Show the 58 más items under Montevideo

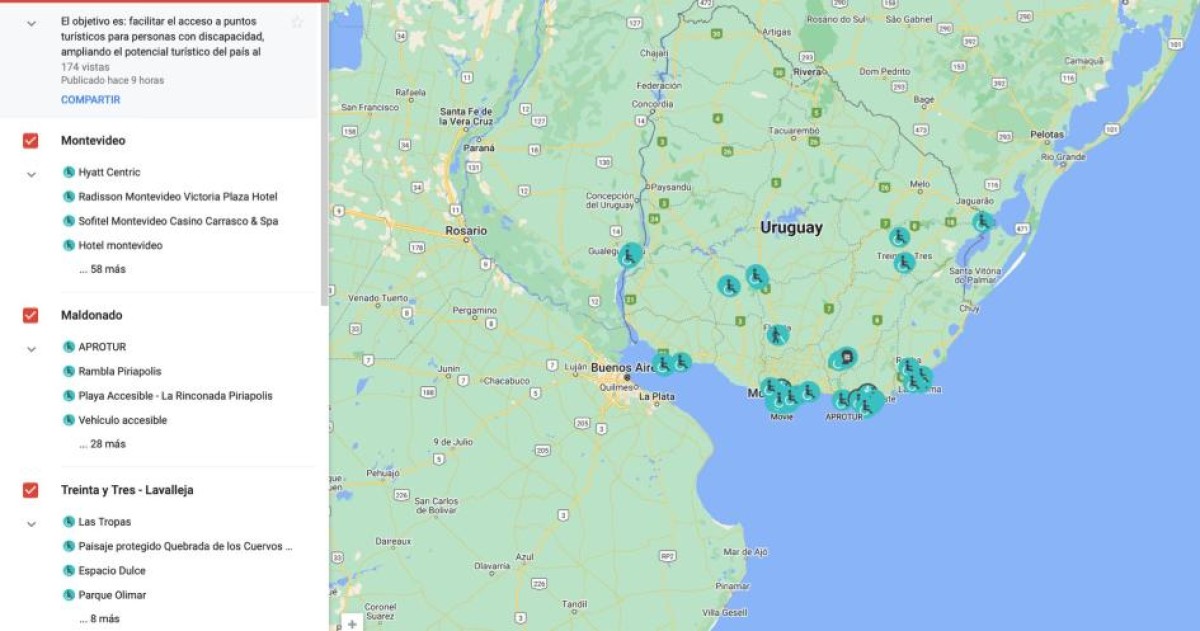[x=102, y=270]
